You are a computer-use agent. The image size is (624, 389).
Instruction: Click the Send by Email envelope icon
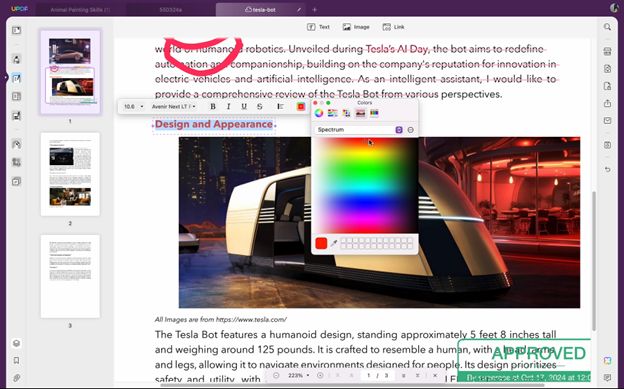pyautogui.click(x=607, y=120)
